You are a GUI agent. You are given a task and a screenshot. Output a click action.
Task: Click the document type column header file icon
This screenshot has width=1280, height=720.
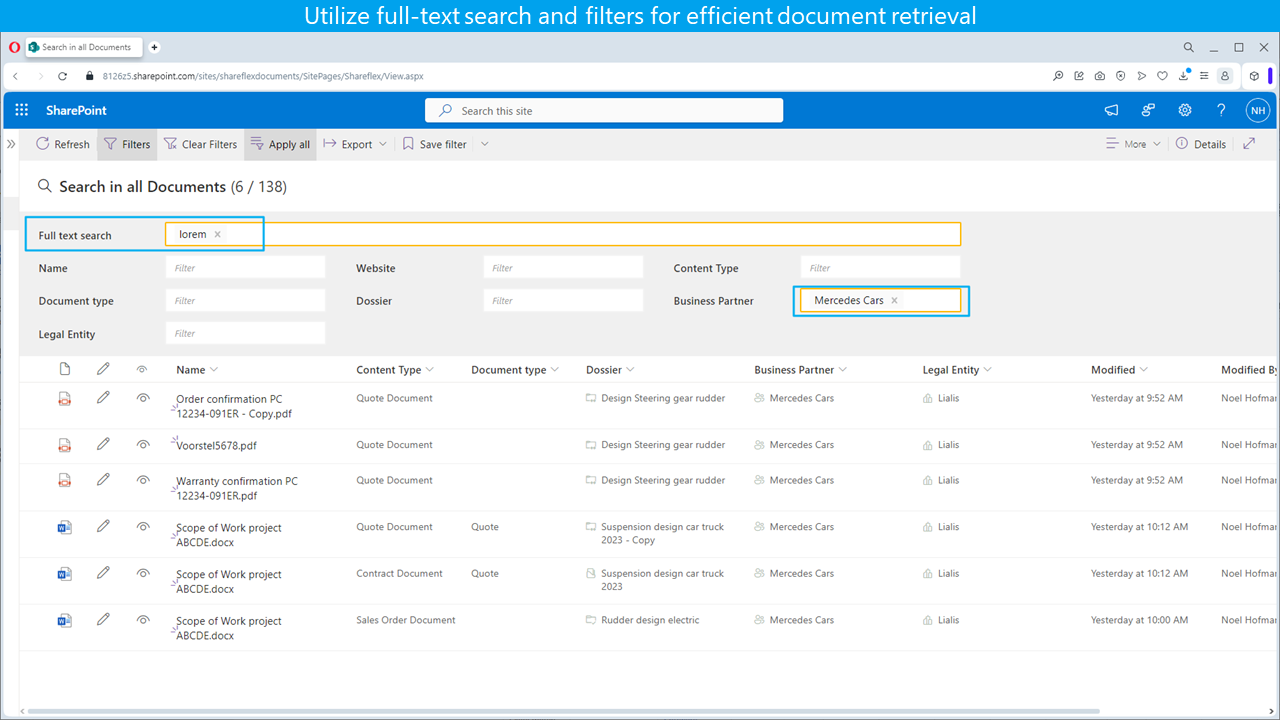[x=65, y=369]
